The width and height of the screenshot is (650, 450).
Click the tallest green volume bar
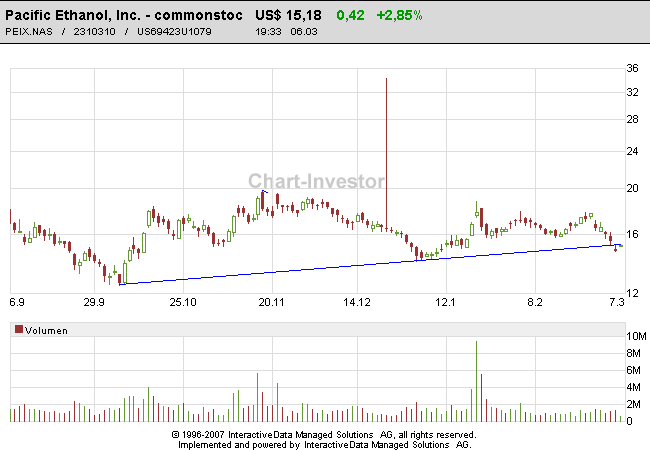click(476, 381)
